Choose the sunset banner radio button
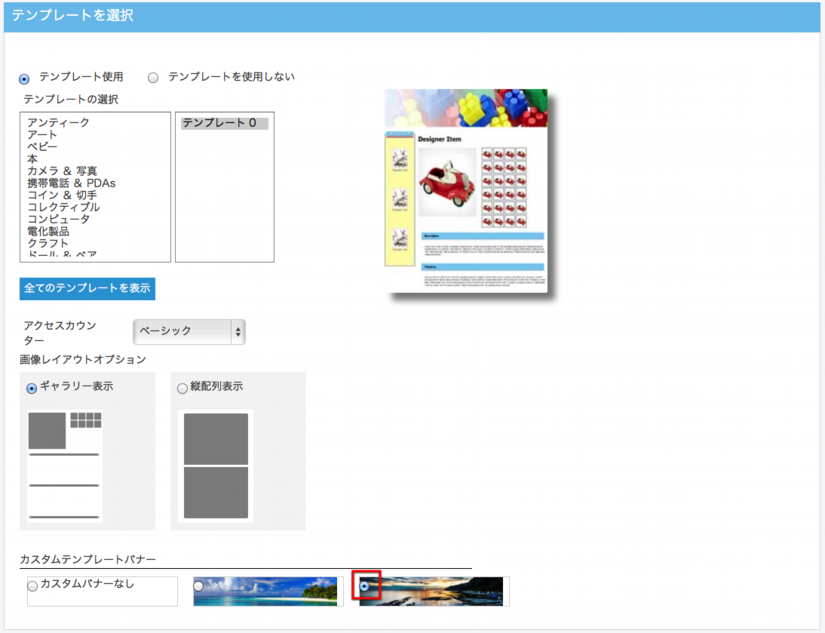Viewport: 825px width, 633px height. [366, 586]
